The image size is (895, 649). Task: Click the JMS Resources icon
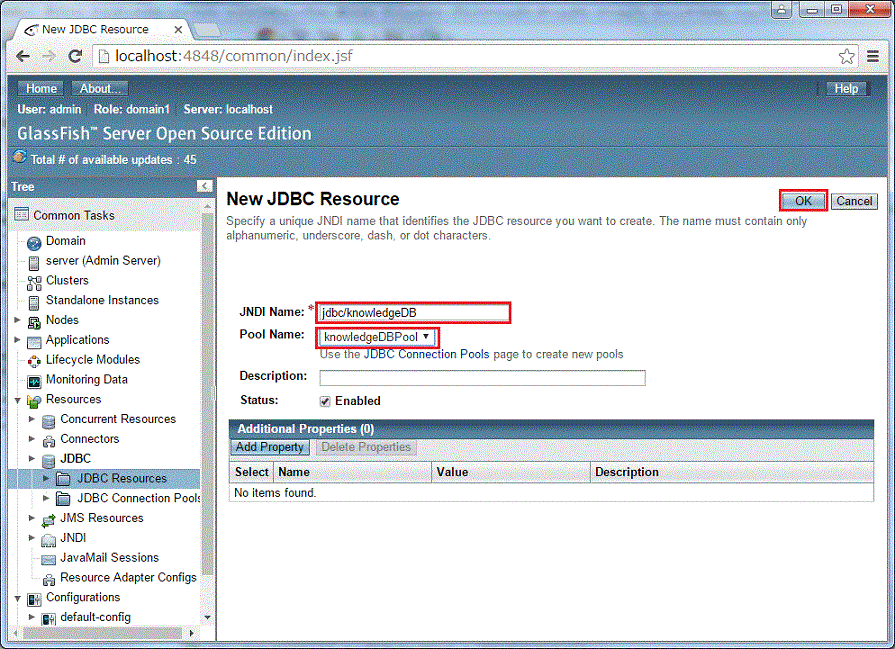click(49, 519)
